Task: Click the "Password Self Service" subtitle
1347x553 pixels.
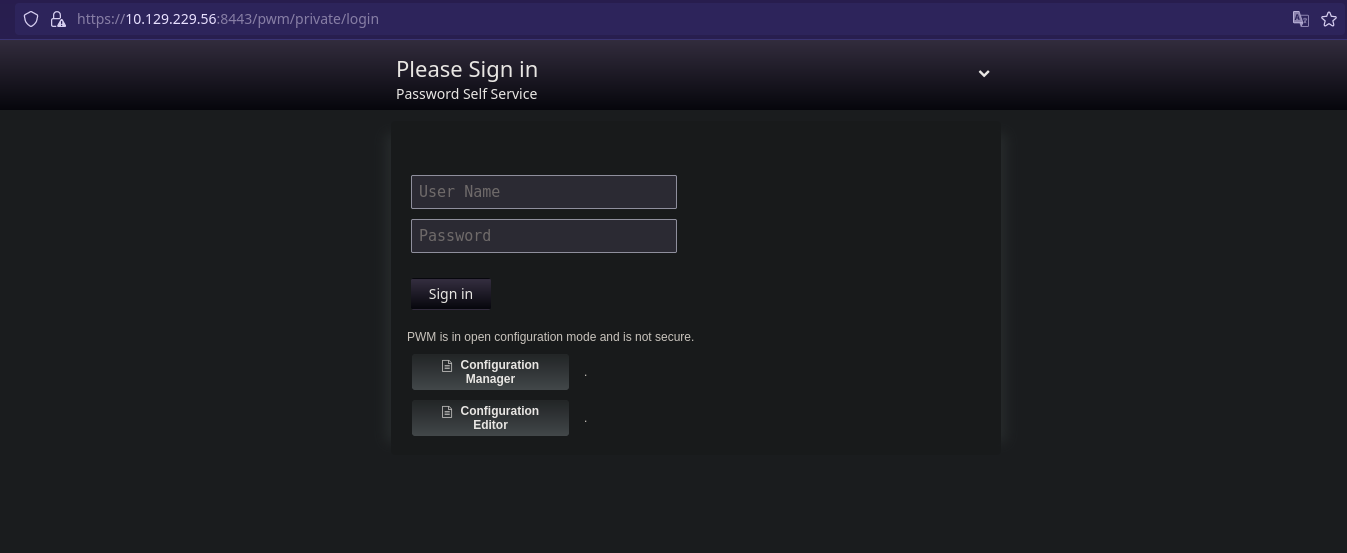Action: (x=466, y=94)
